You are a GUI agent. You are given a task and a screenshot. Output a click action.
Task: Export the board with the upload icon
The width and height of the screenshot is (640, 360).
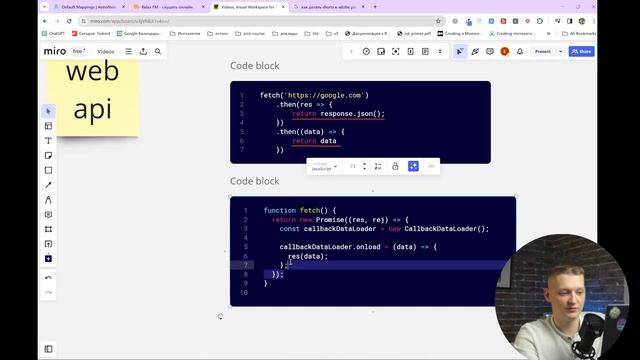143,51
